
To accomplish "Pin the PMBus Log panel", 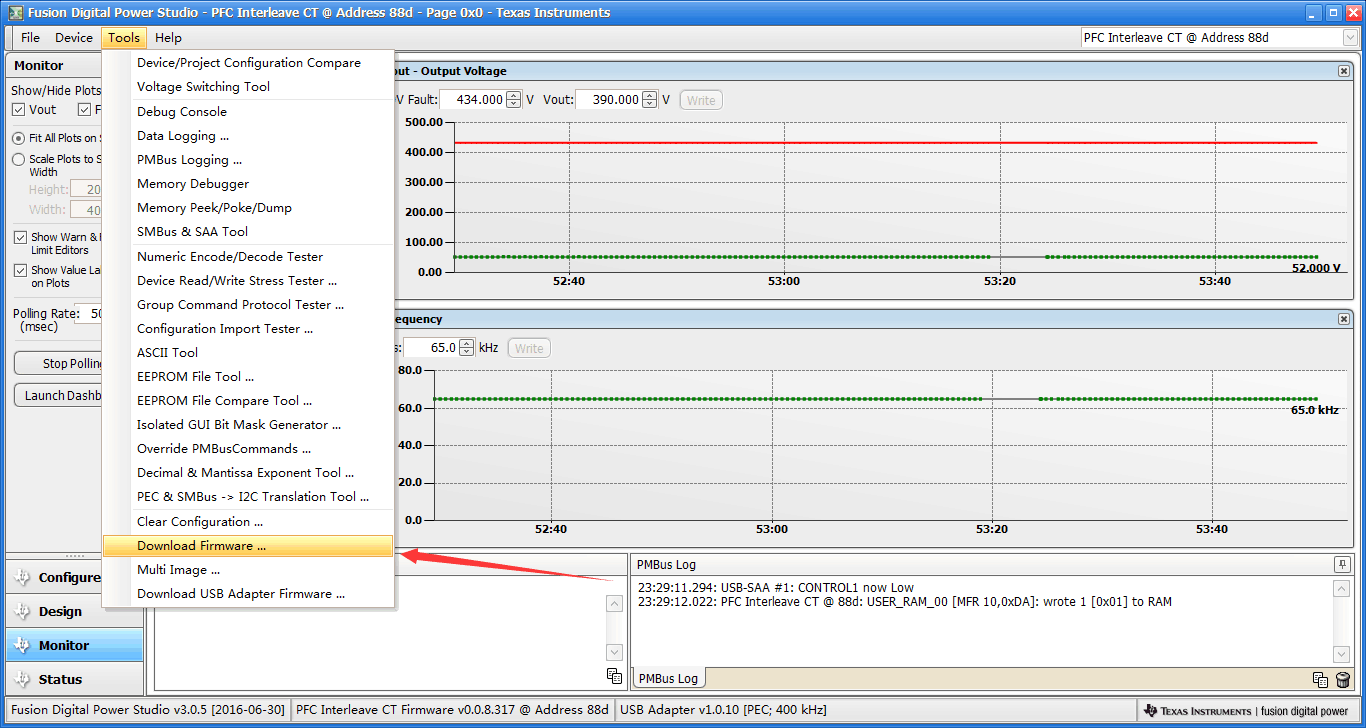I will (x=1342, y=565).
